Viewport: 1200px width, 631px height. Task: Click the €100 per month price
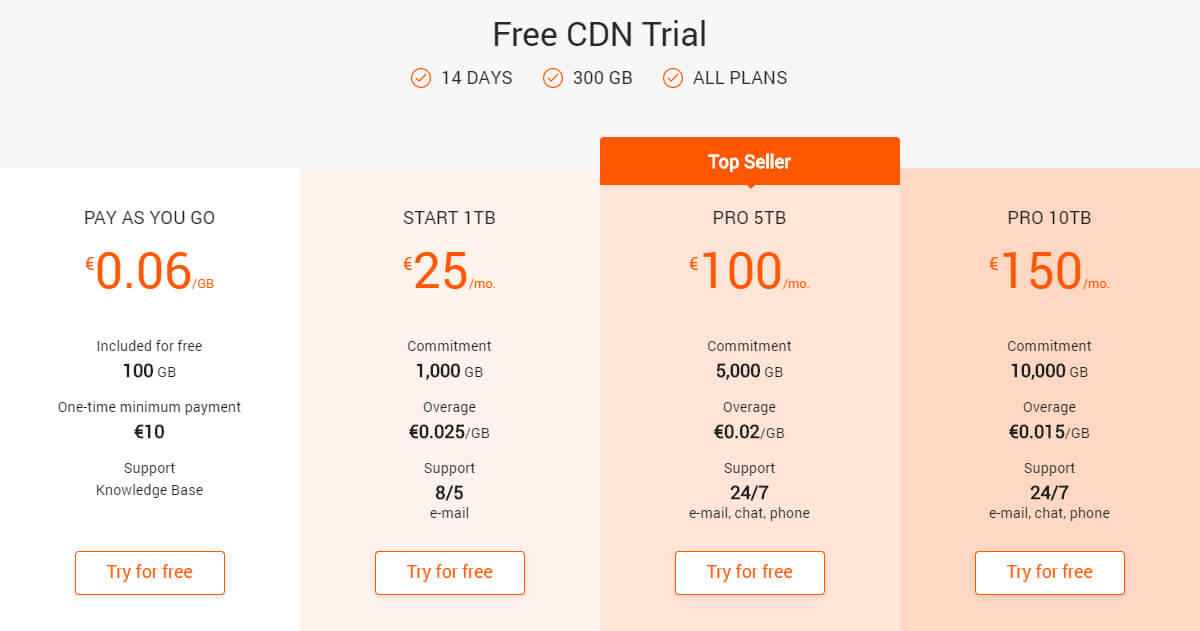[x=750, y=271]
